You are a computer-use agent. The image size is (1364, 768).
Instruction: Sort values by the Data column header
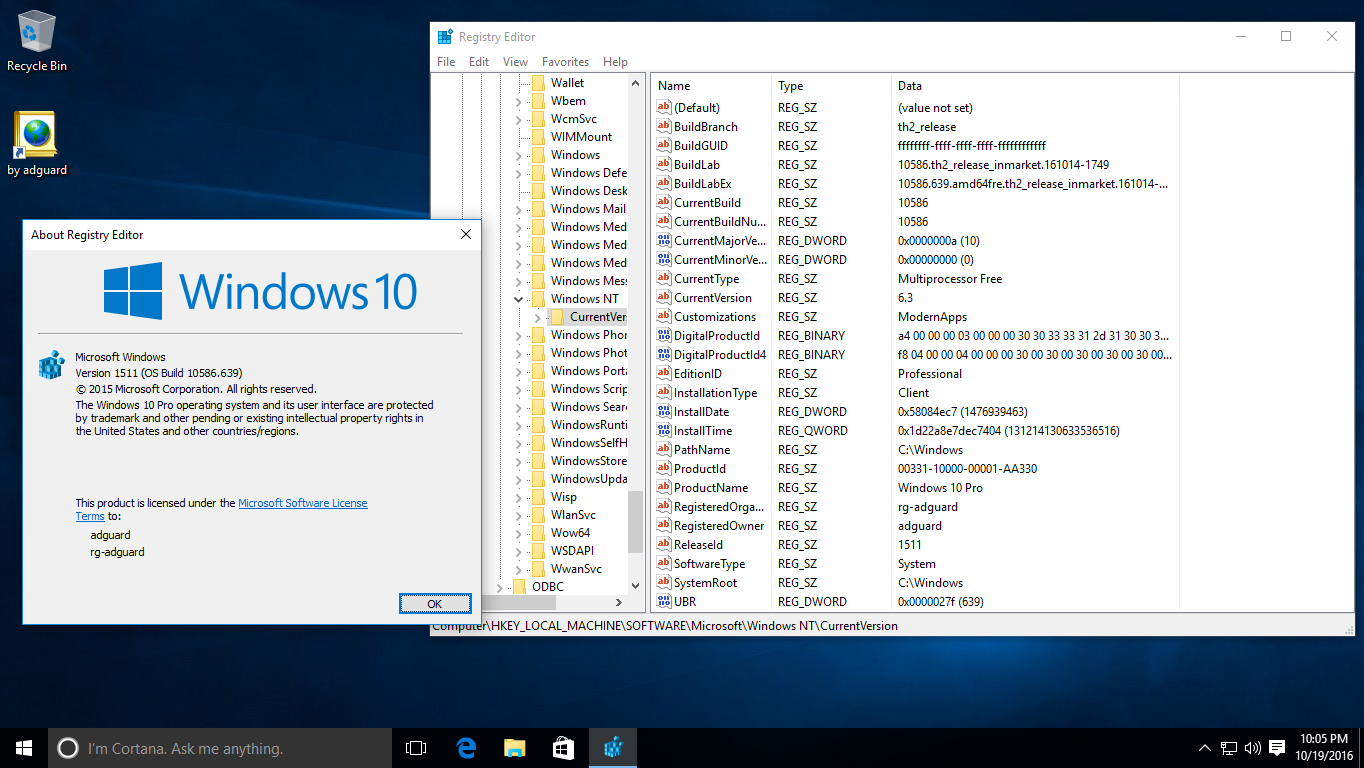pos(1035,86)
